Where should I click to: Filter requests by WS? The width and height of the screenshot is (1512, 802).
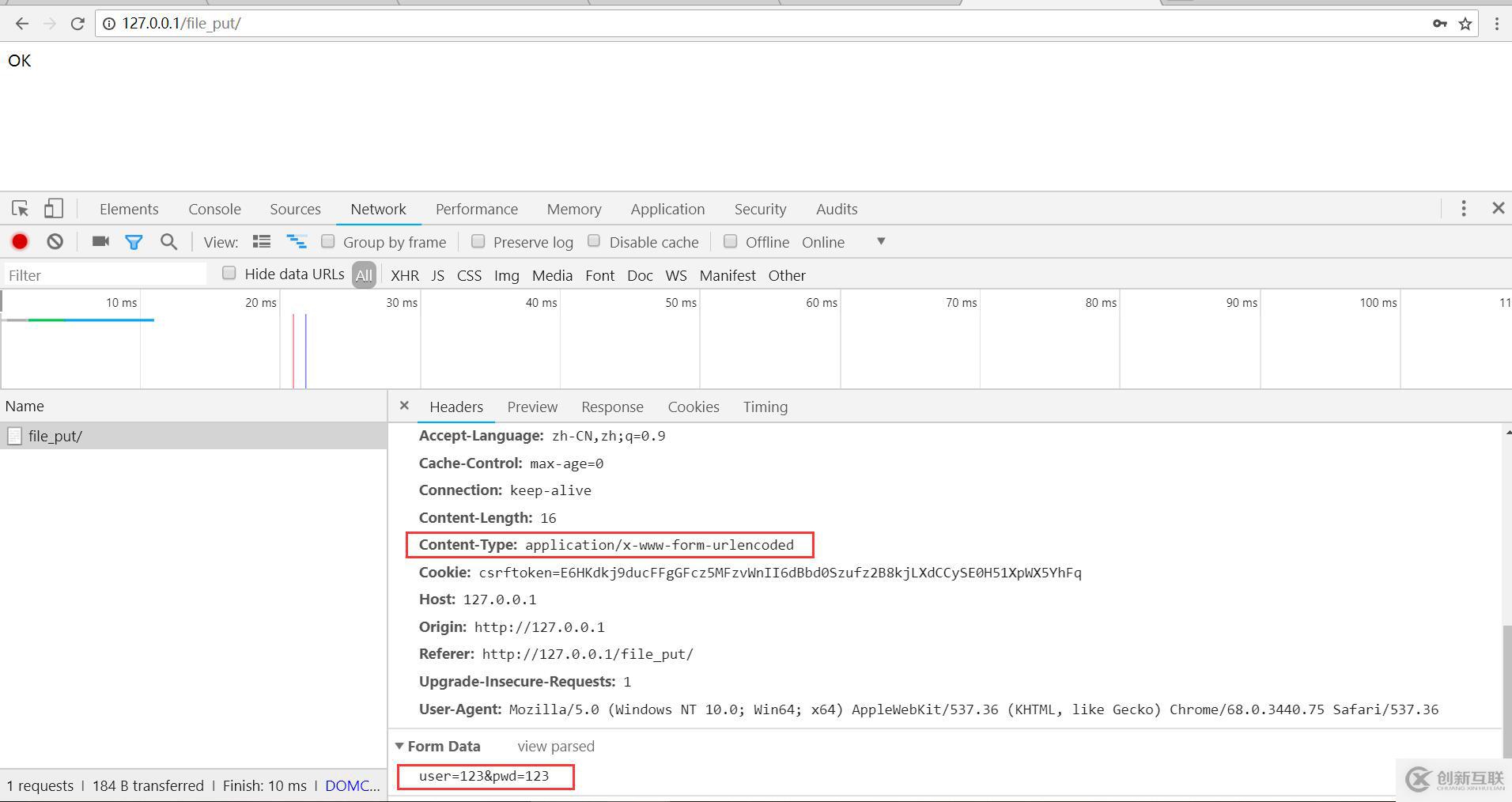tap(676, 275)
